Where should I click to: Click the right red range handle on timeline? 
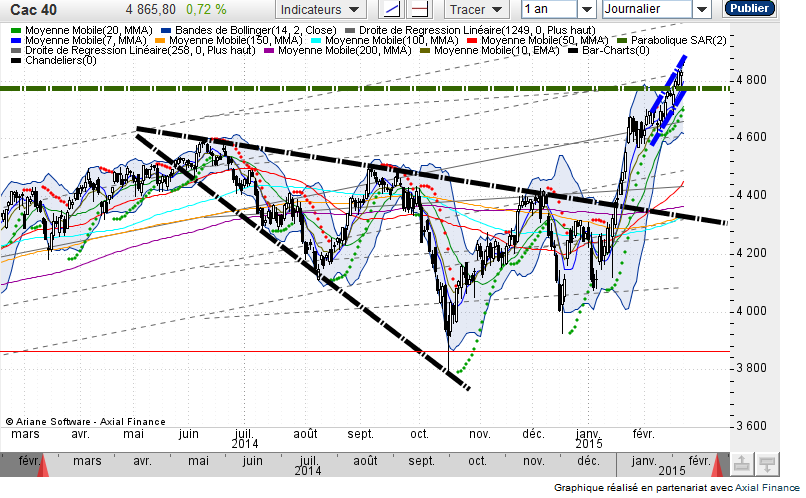click(x=718, y=465)
